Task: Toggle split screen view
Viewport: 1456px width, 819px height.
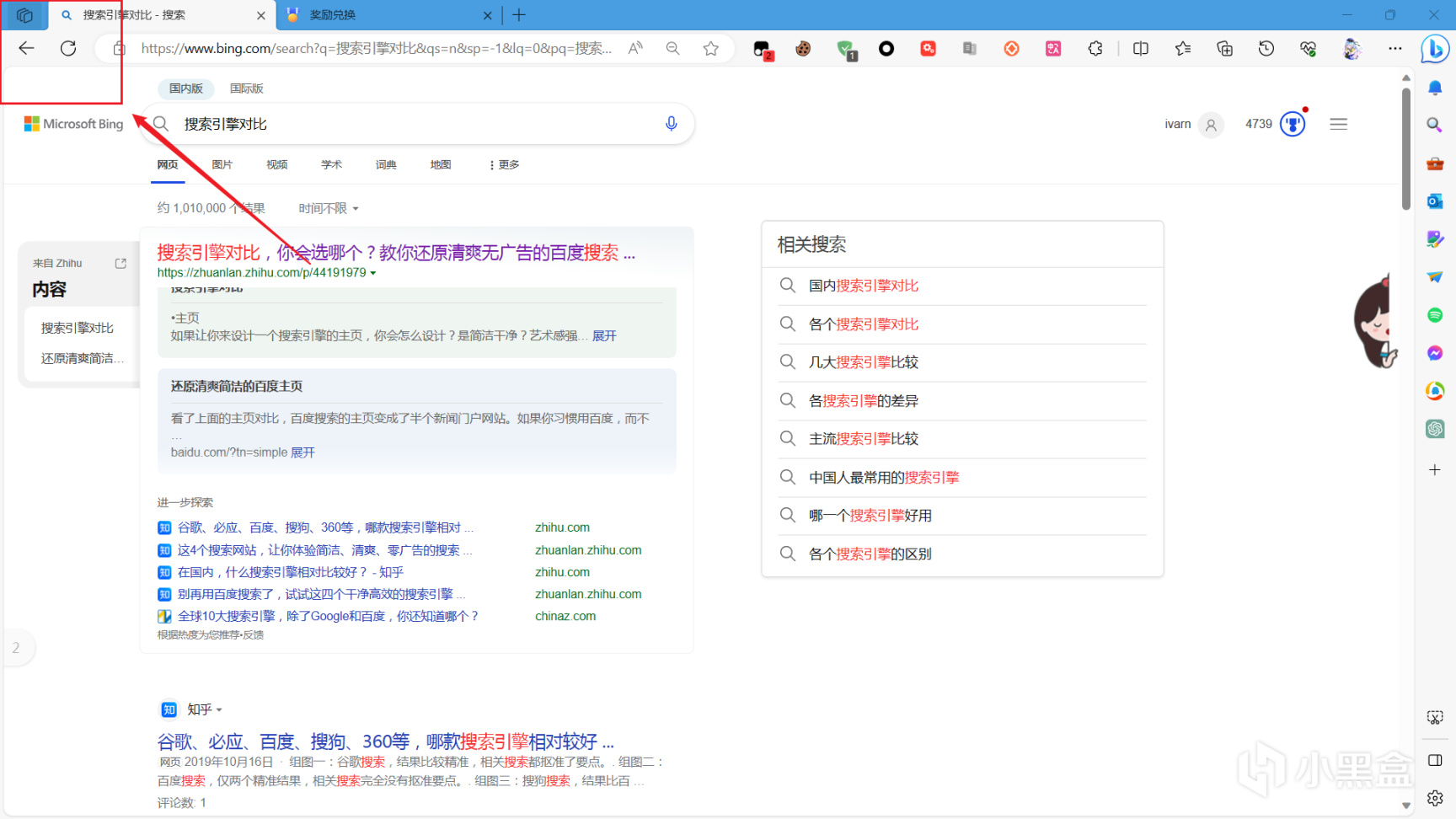Action: tap(1141, 49)
